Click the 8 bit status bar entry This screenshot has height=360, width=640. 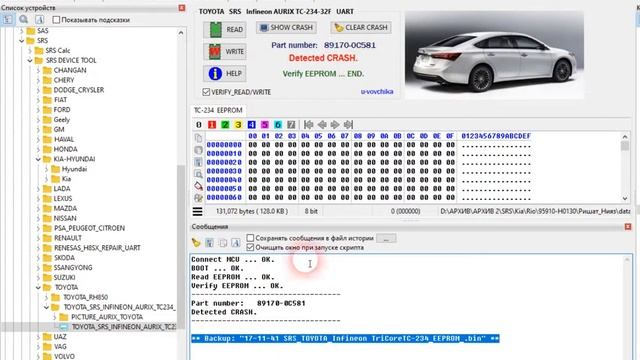point(311,211)
